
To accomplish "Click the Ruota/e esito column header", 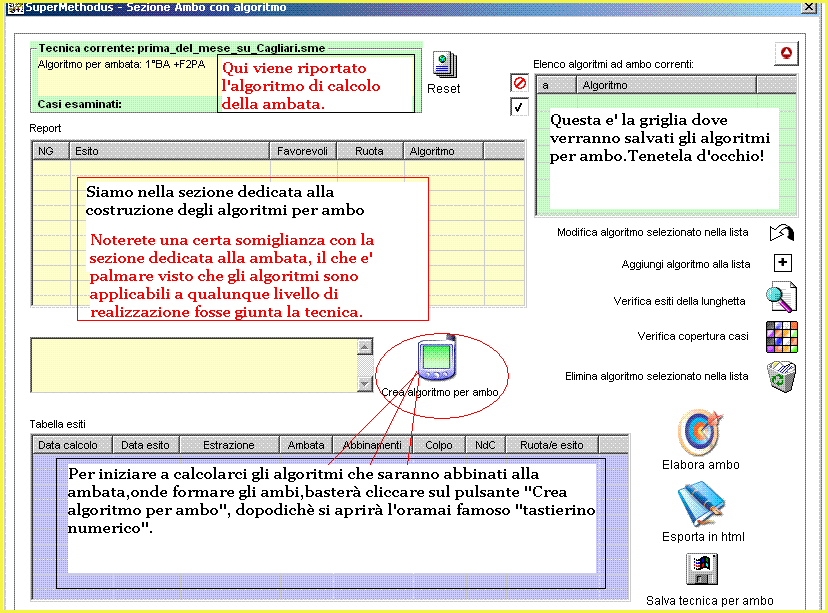I will coord(552,445).
